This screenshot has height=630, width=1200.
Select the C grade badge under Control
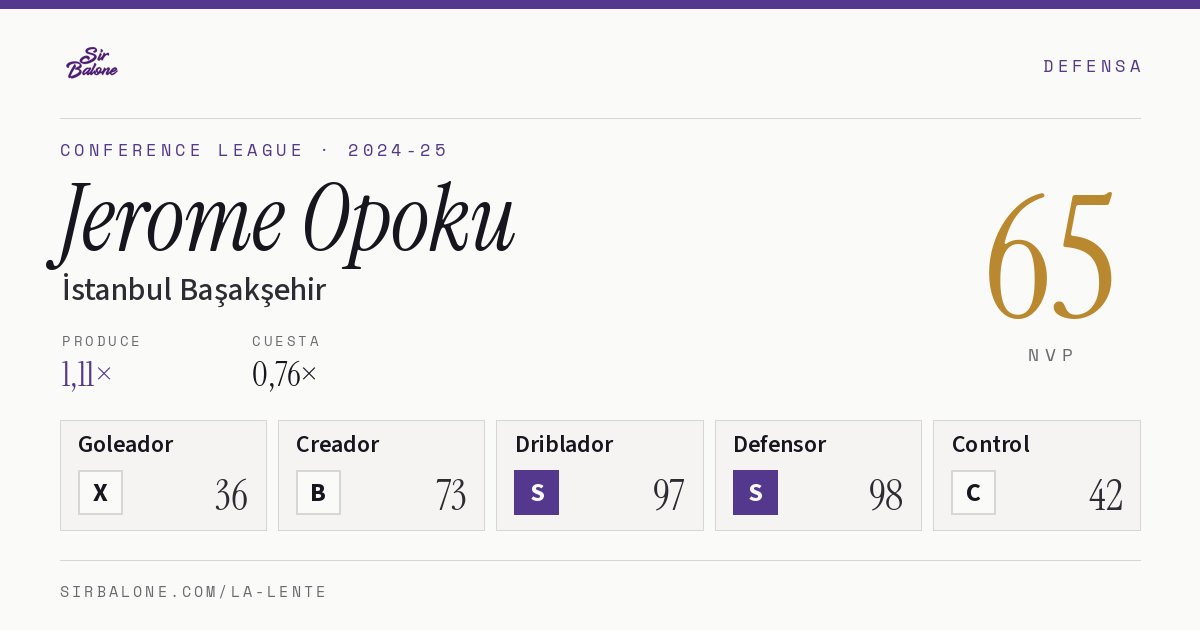pyautogui.click(x=973, y=492)
